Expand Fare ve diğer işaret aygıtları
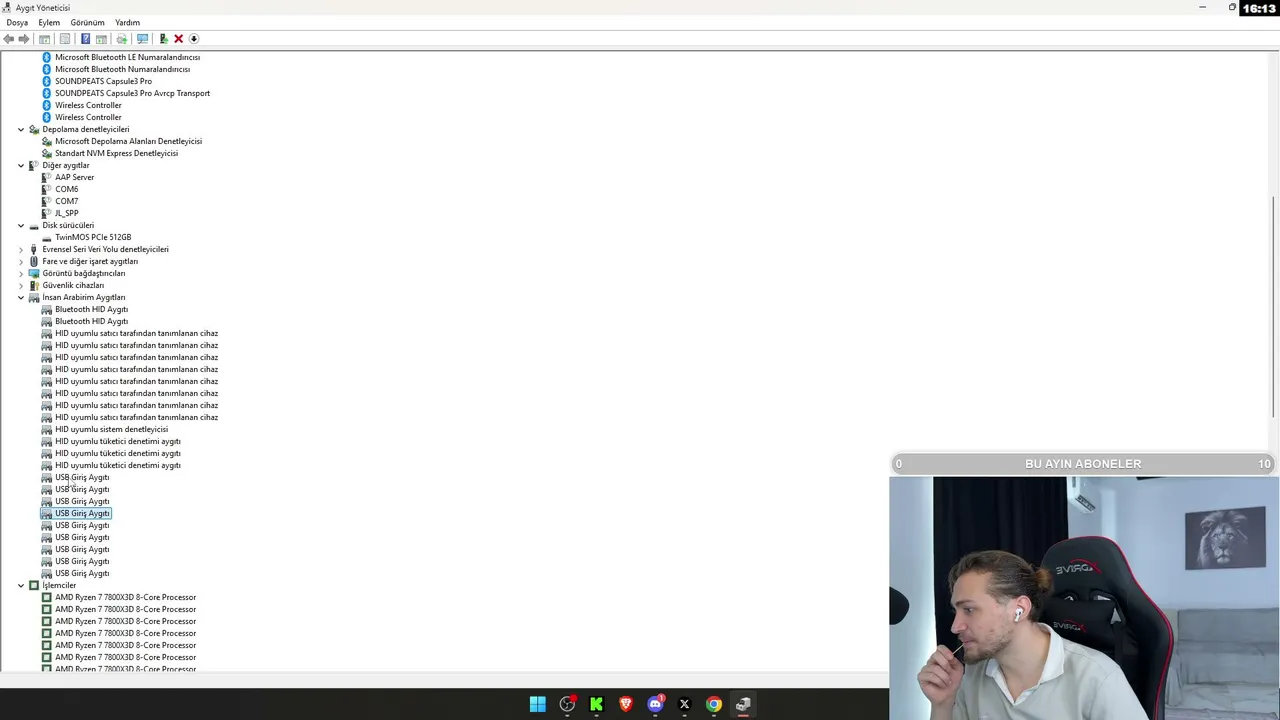 [21, 261]
